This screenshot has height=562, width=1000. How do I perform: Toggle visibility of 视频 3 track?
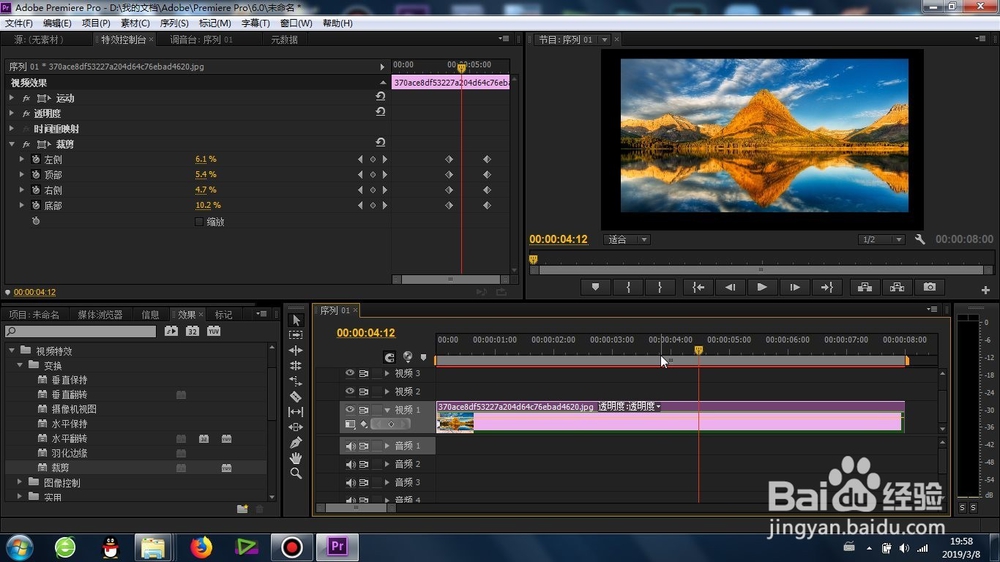(349, 373)
